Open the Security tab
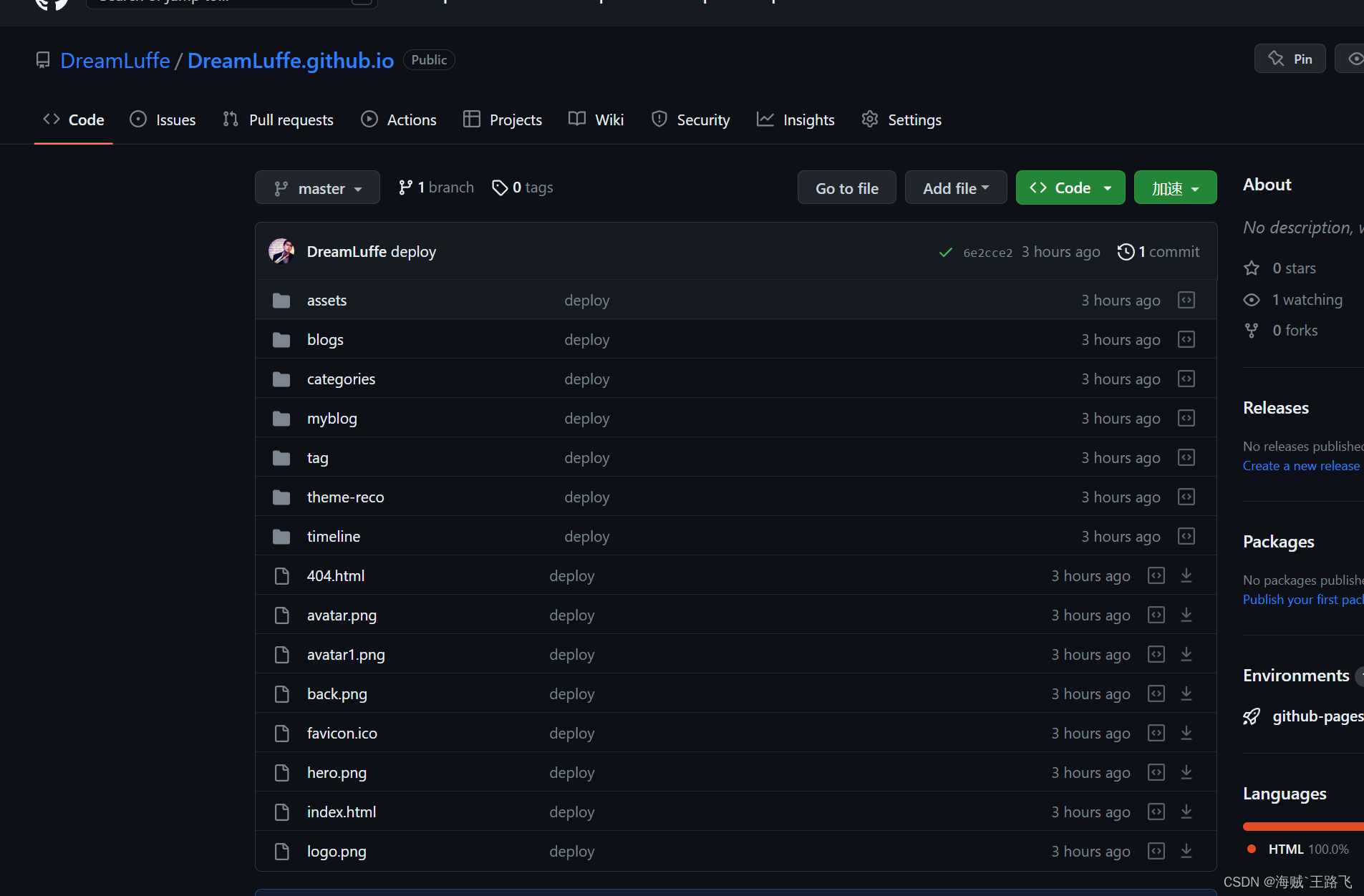 (691, 120)
